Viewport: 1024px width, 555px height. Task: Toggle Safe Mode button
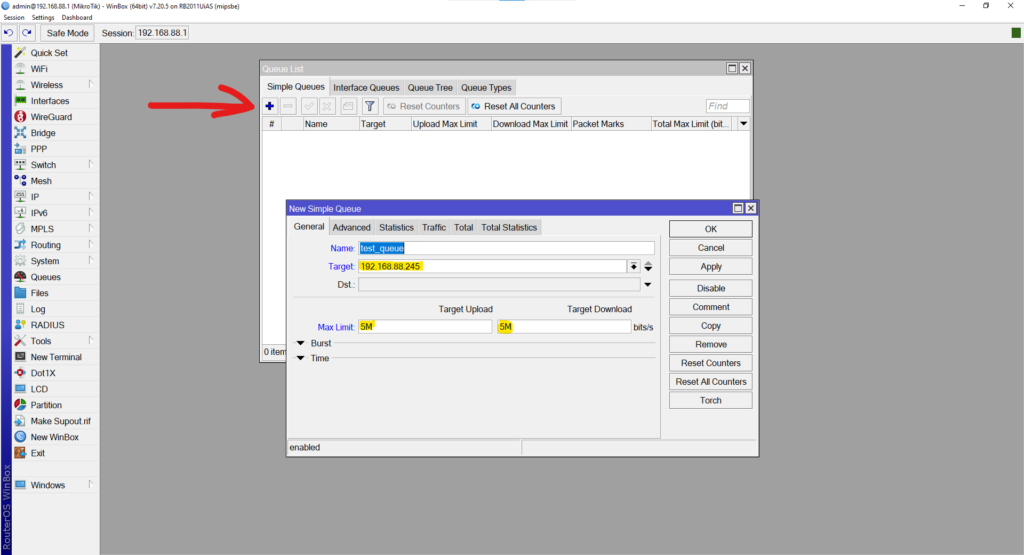pos(68,33)
